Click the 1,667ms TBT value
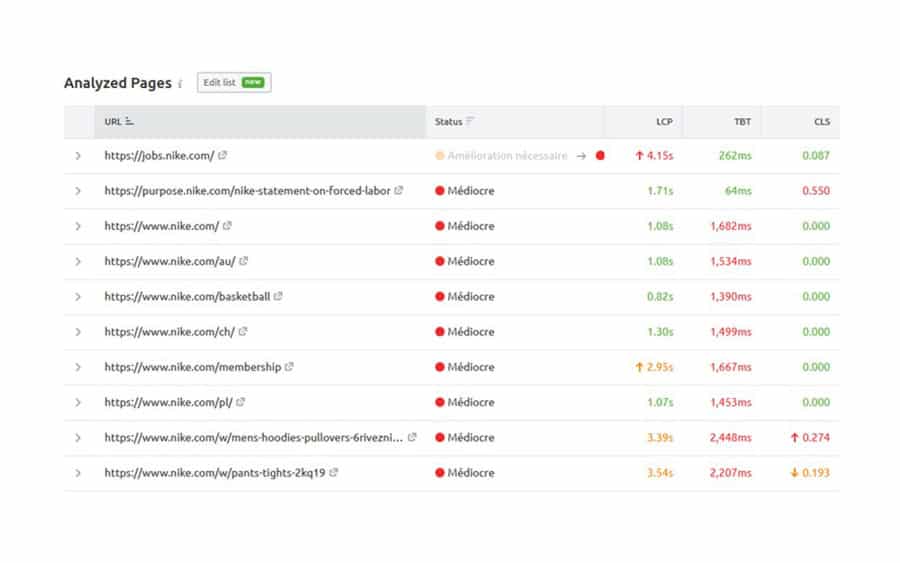900x563 pixels. (x=731, y=367)
